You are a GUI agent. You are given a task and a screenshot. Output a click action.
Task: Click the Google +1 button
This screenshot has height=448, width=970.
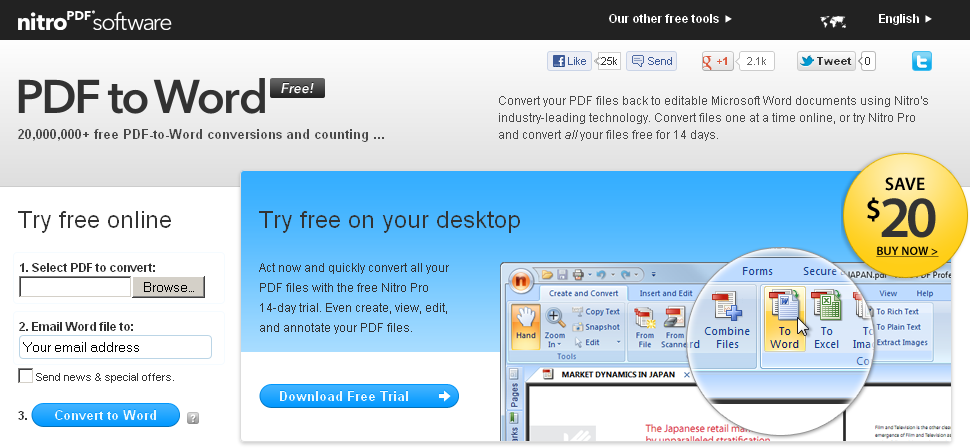[x=718, y=61]
